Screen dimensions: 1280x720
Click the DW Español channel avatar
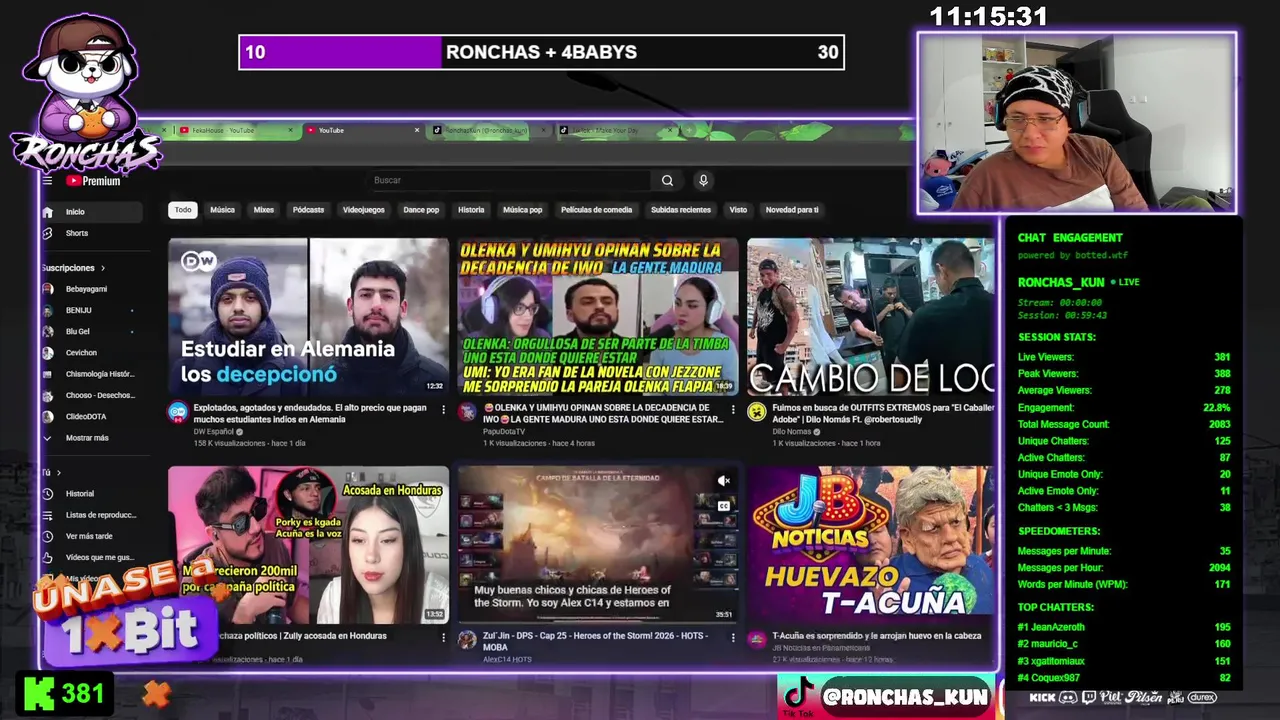(x=178, y=412)
